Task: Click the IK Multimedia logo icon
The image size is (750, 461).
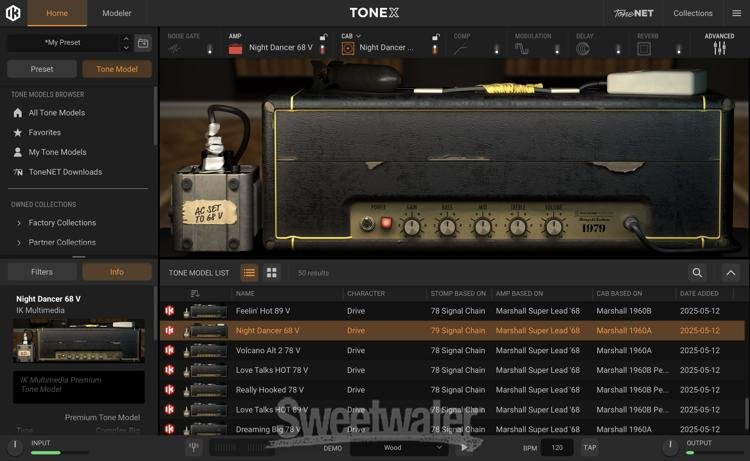Action: tap(13, 13)
